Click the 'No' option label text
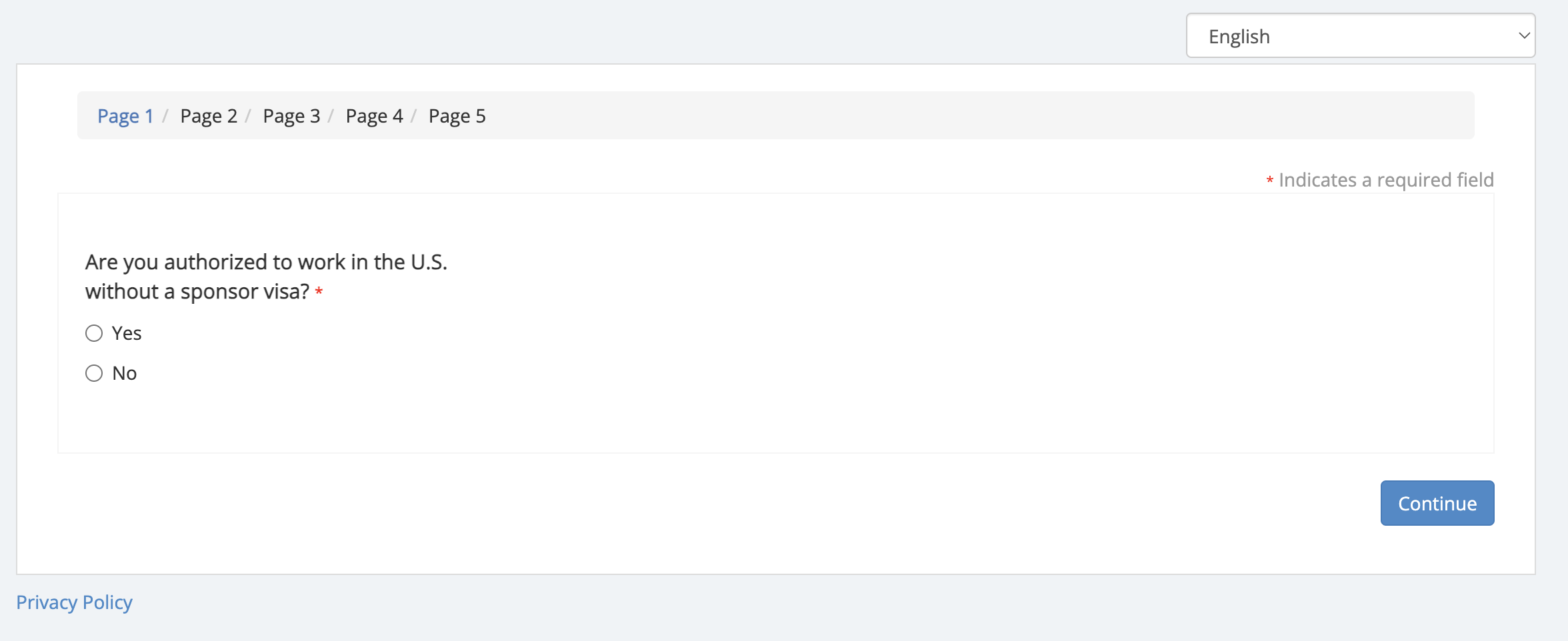1568x641 pixels. pos(125,373)
